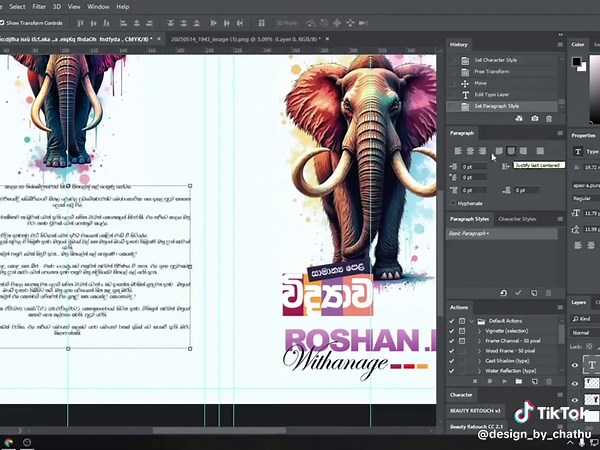The height and width of the screenshot is (450, 600).
Task: Click the background color swatch
Action: [x=582, y=67]
